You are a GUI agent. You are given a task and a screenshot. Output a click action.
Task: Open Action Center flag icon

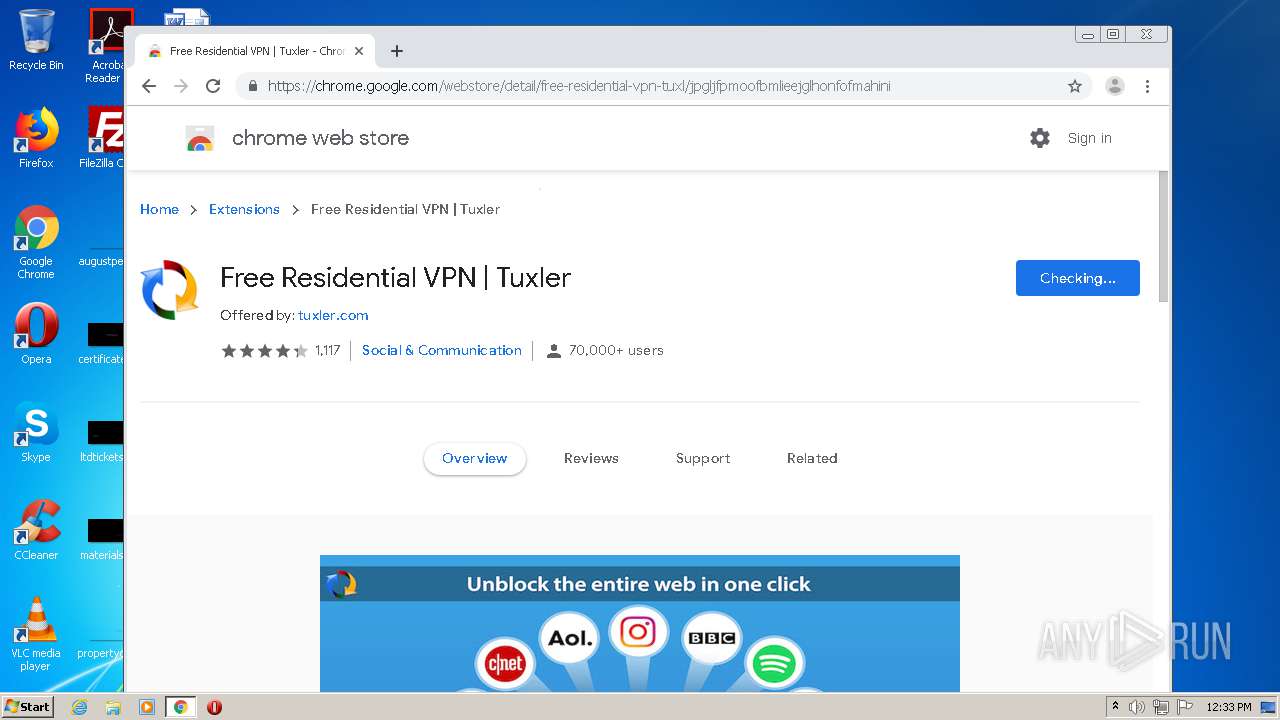pyautogui.click(x=1185, y=707)
